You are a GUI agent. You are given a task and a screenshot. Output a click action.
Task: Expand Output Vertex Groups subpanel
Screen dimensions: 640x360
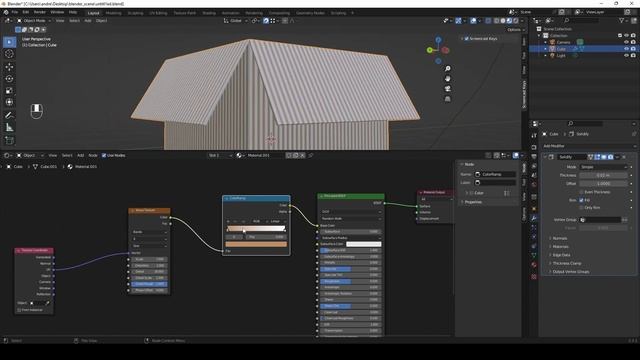(x=571, y=272)
